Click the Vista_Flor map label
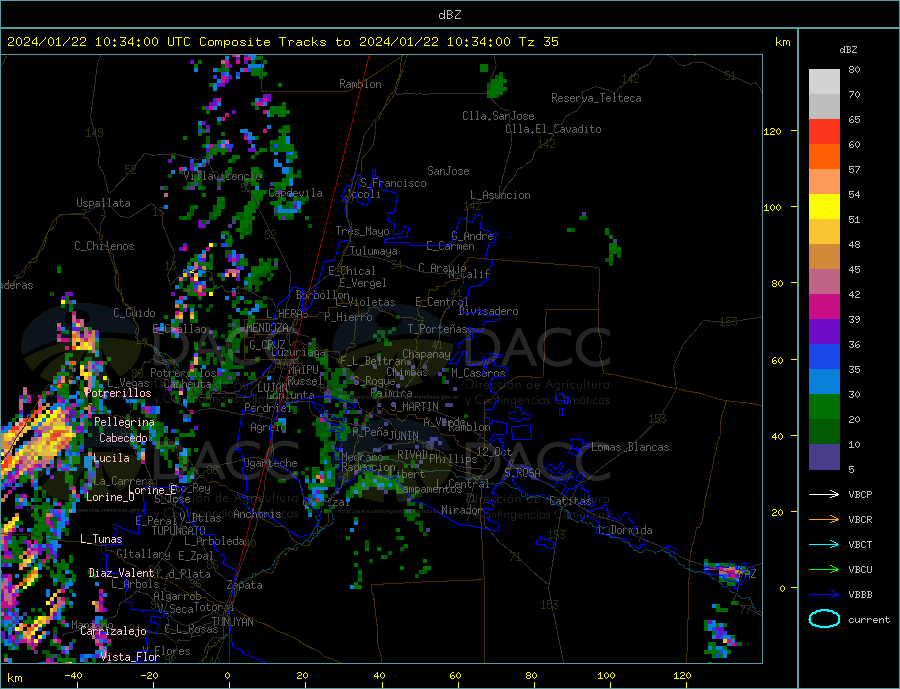This screenshot has width=900, height=689. (x=130, y=657)
